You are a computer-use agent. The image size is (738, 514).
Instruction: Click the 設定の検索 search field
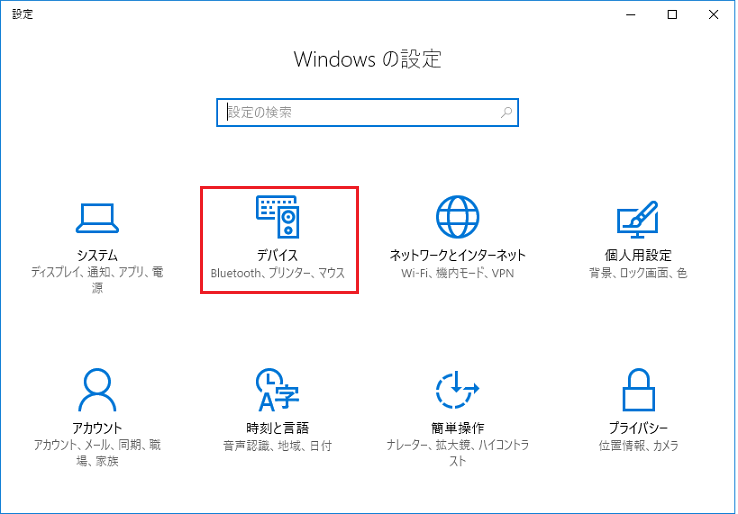click(x=368, y=112)
